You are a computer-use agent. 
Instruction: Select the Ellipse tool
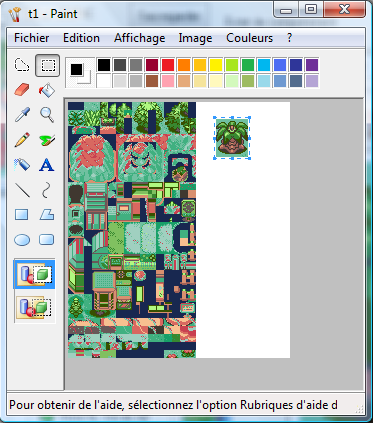point(22,240)
